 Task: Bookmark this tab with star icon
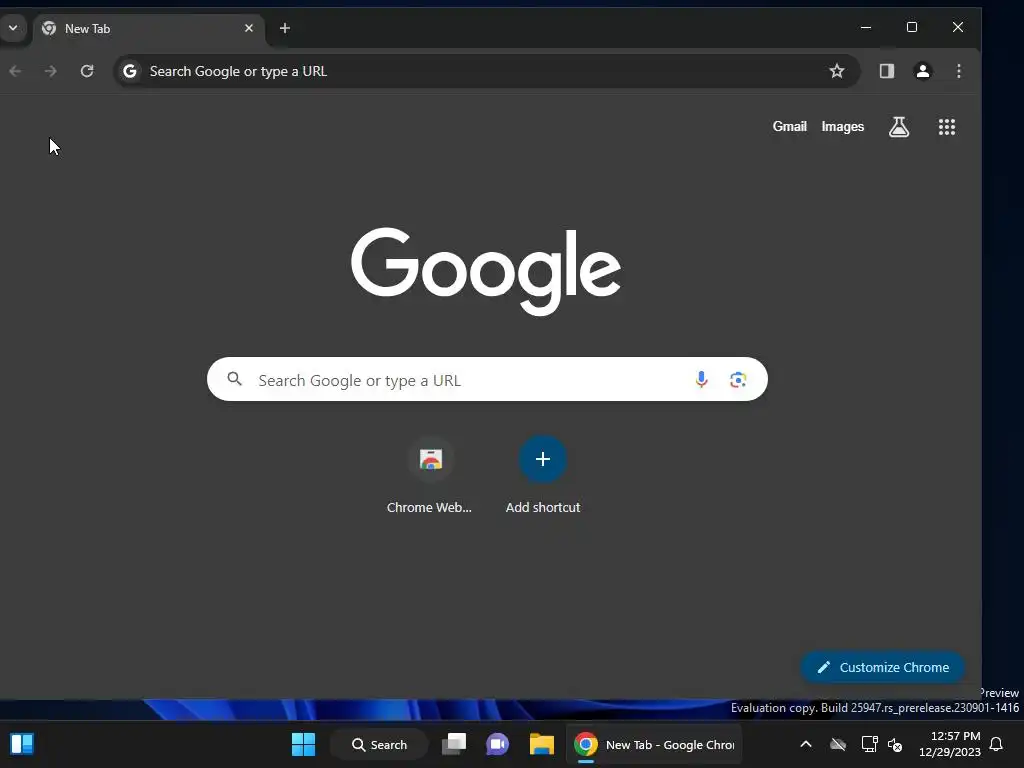click(x=837, y=71)
